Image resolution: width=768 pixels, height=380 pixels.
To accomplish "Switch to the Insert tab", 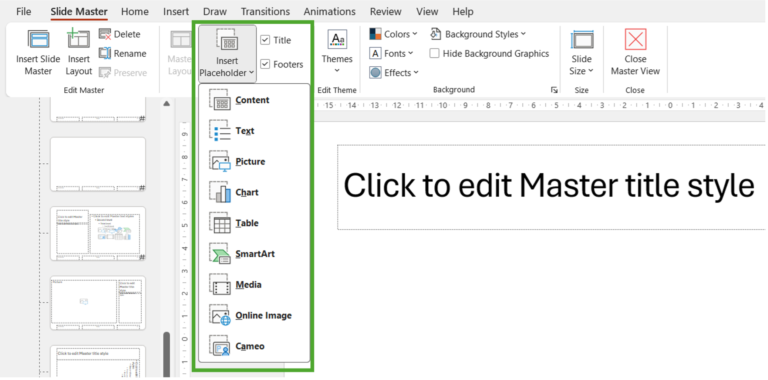I will point(176,11).
